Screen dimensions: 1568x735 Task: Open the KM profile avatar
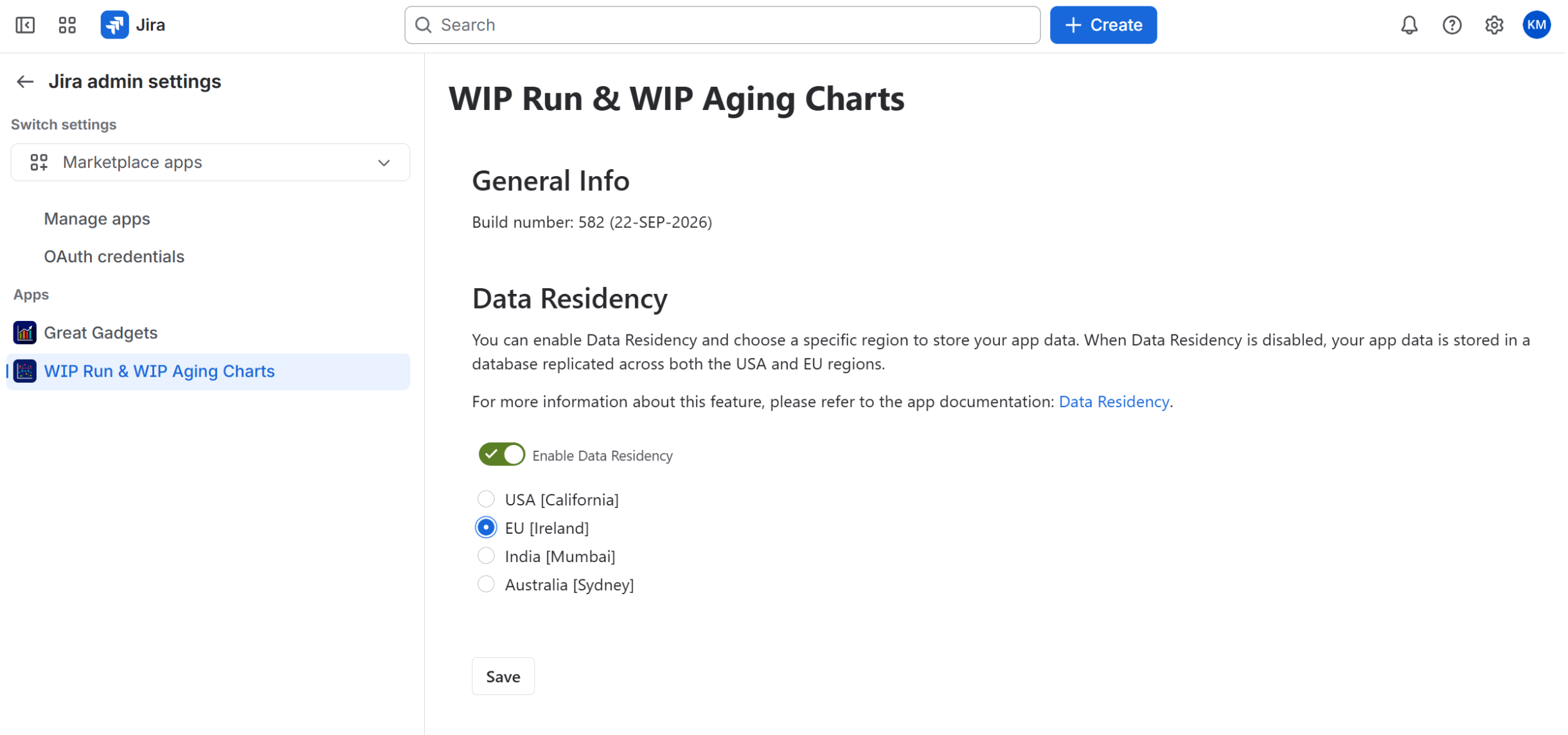click(1536, 25)
